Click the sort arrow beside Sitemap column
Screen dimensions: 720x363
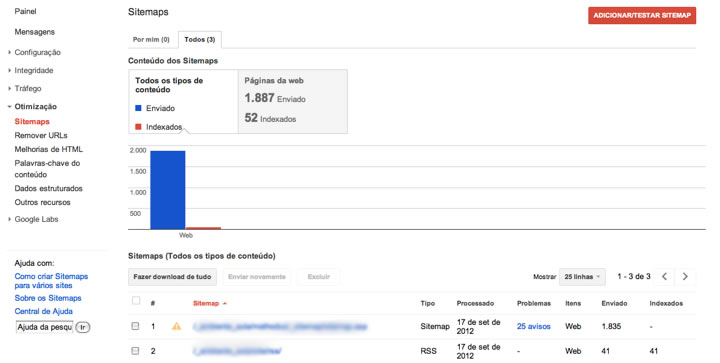tap(225, 303)
